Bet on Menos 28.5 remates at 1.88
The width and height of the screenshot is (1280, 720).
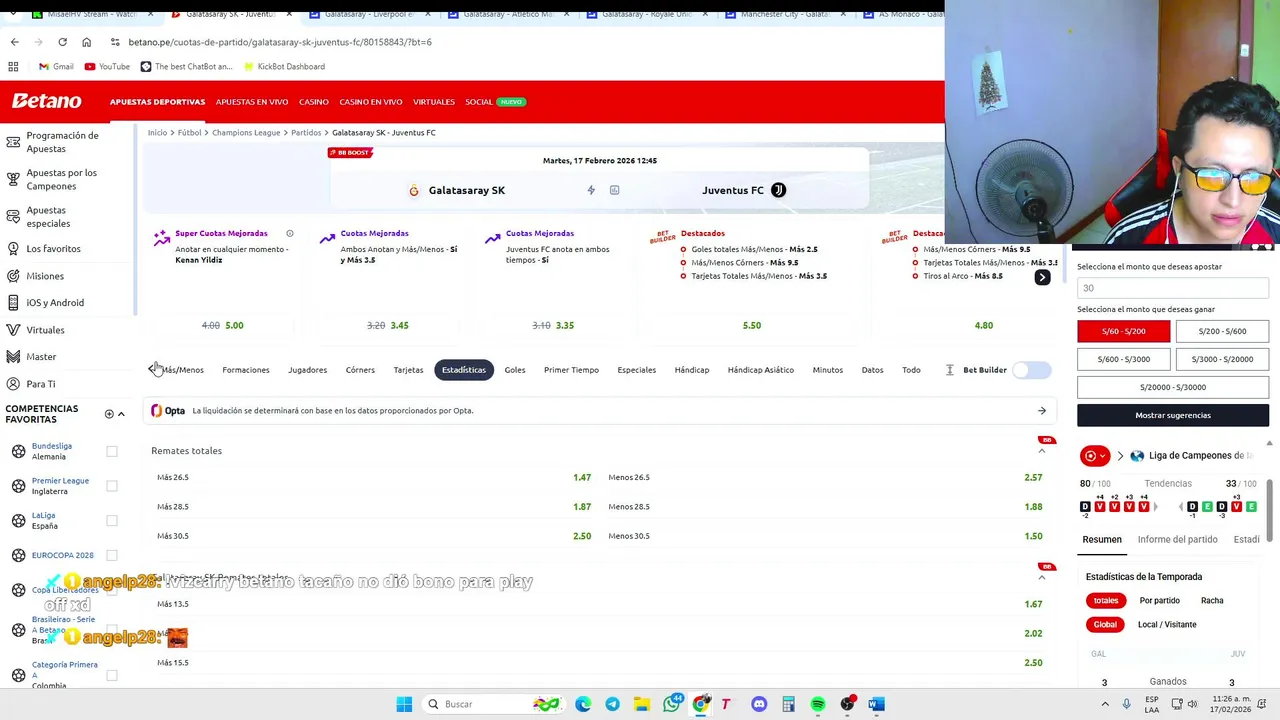[825, 507]
